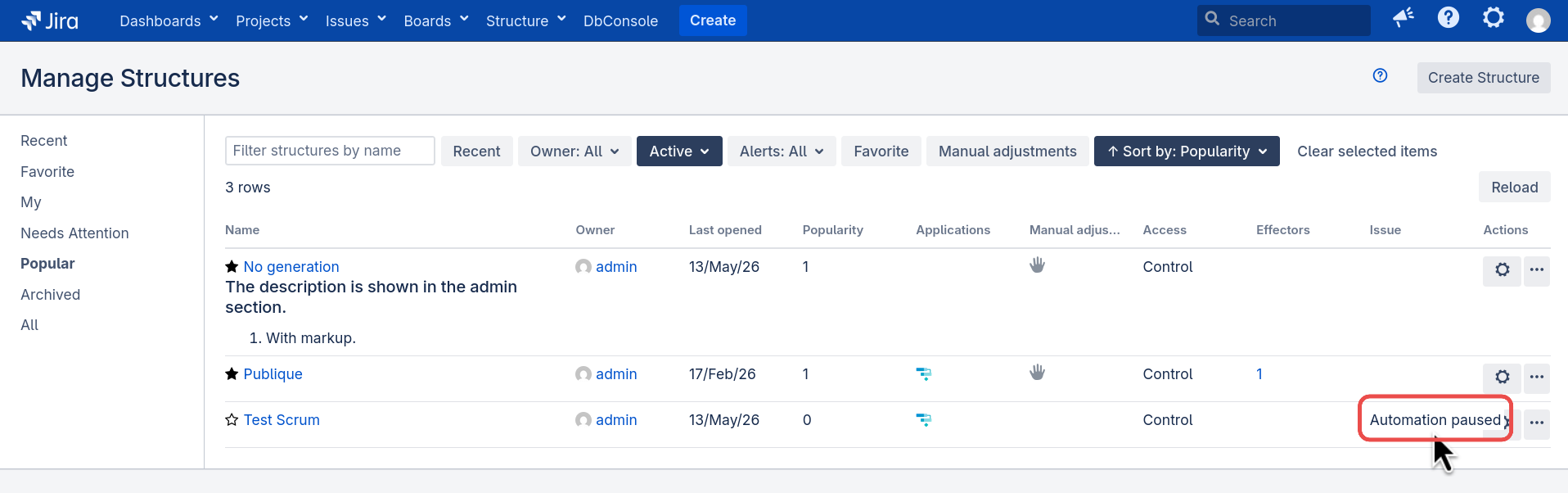Open more actions for No generation
1568x493 pixels.
1537,270
